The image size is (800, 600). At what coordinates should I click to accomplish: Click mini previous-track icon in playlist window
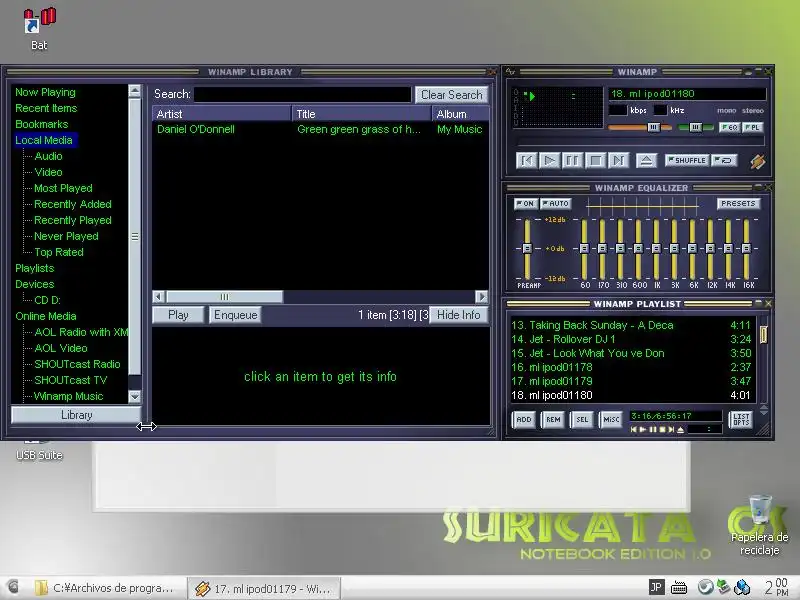tap(633, 430)
